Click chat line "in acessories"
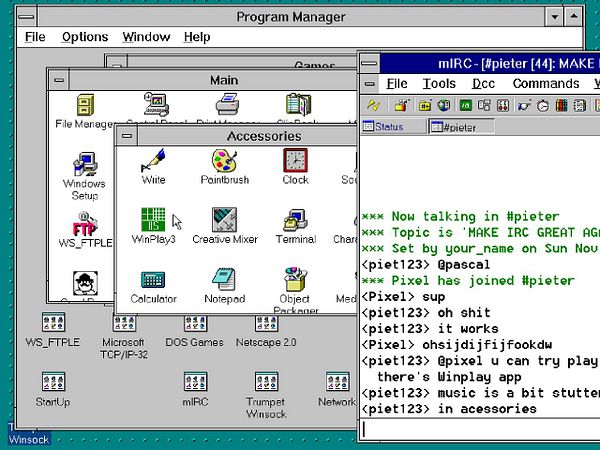Screen dimensions: 600x450 pos(449,409)
